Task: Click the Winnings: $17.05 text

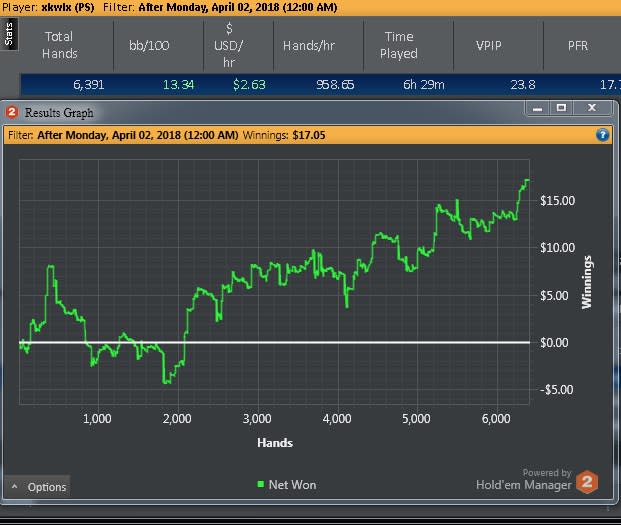Action: (284, 135)
